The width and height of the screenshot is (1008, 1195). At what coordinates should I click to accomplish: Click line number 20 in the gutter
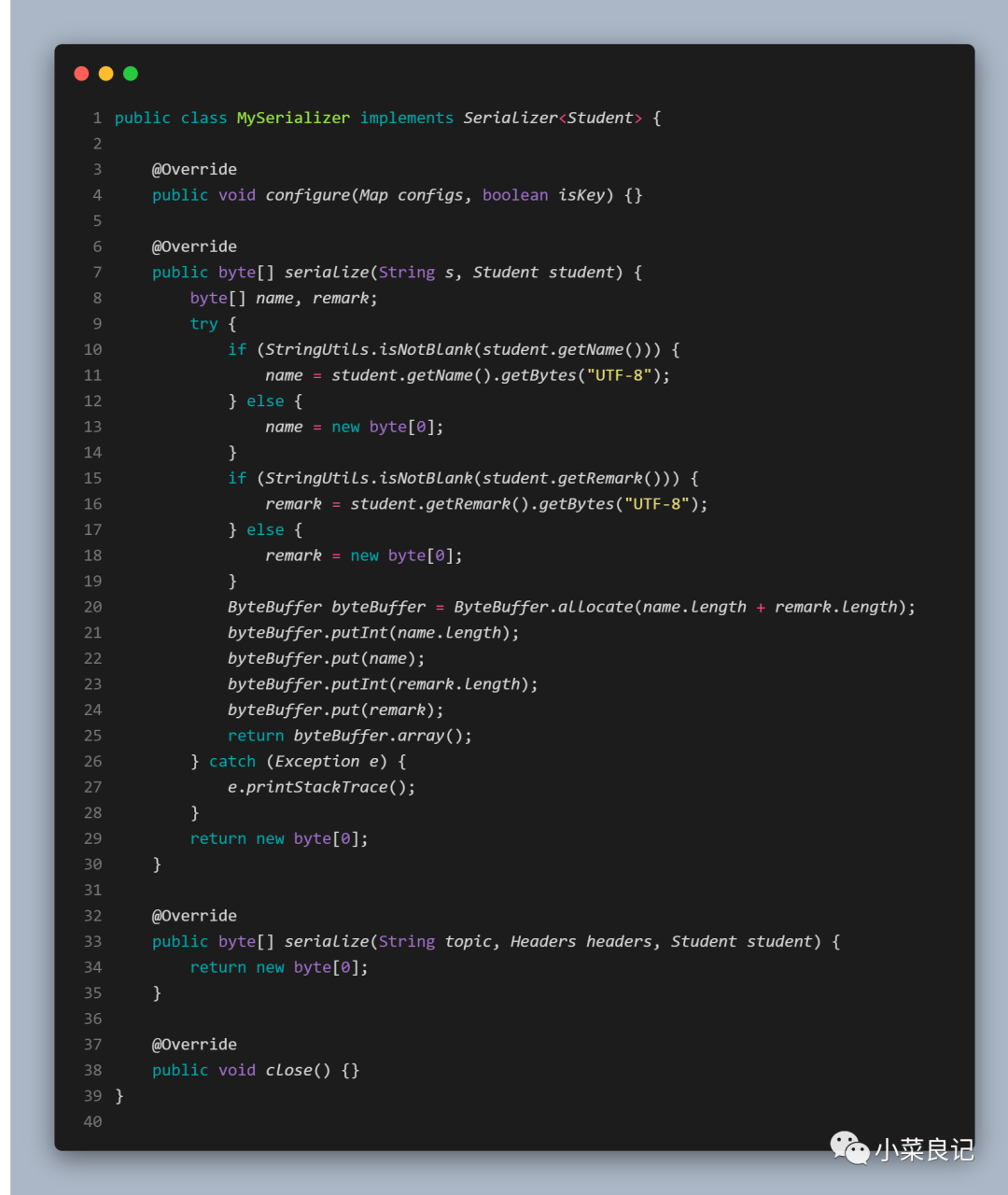[x=92, y=607]
